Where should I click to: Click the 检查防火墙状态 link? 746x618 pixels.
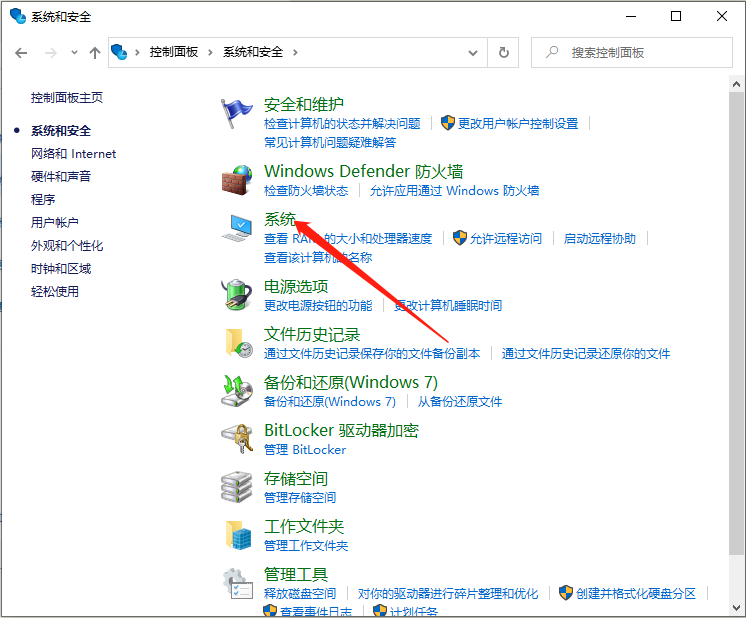point(306,191)
